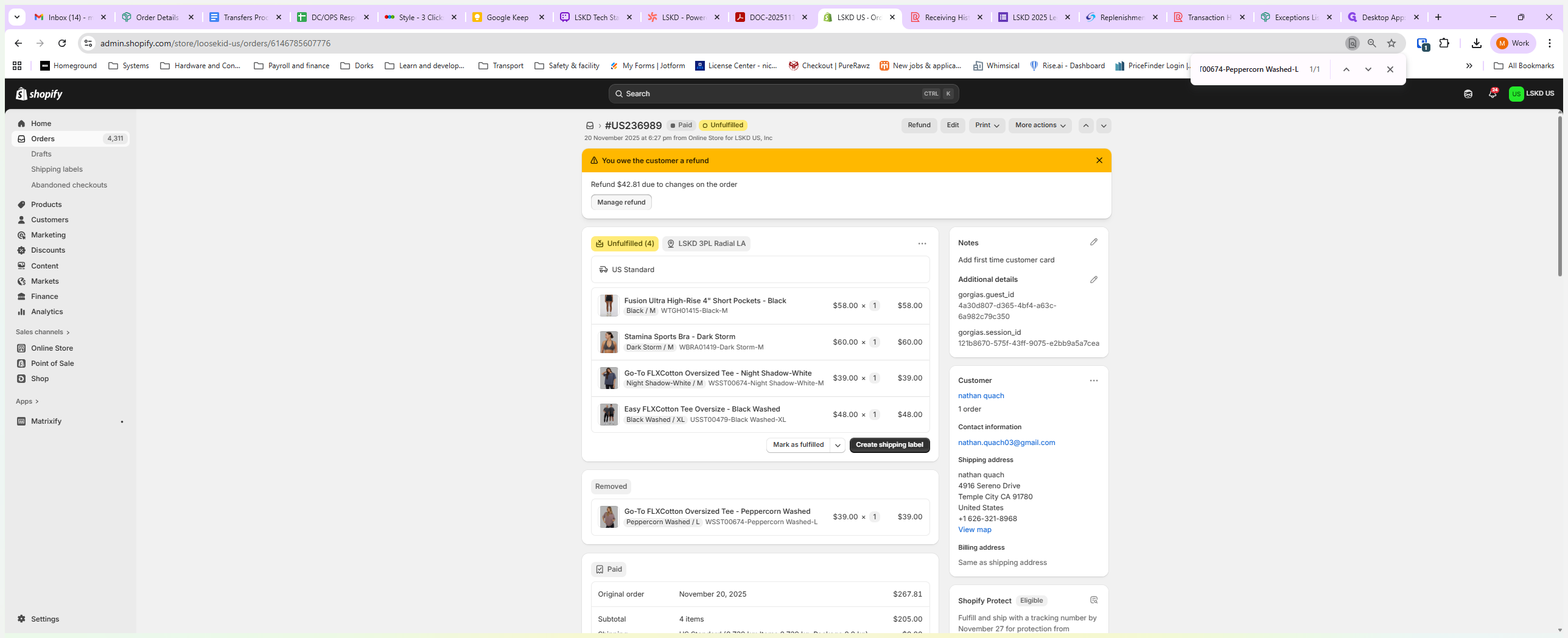Click the pencil icon next to Notes
The image size is (1568, 638).
pos(1093,242)
